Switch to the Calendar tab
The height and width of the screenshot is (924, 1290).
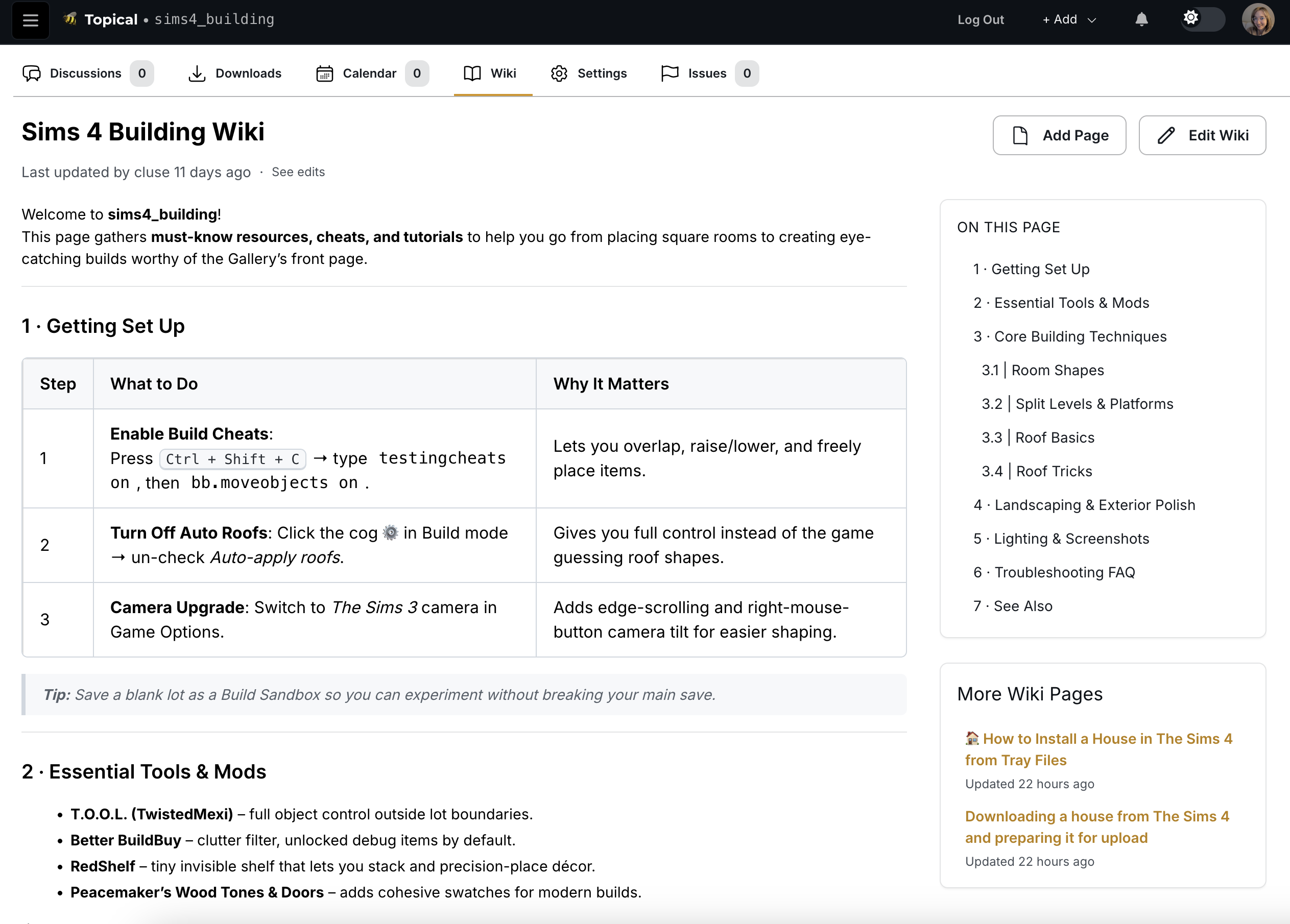[373, 74]
